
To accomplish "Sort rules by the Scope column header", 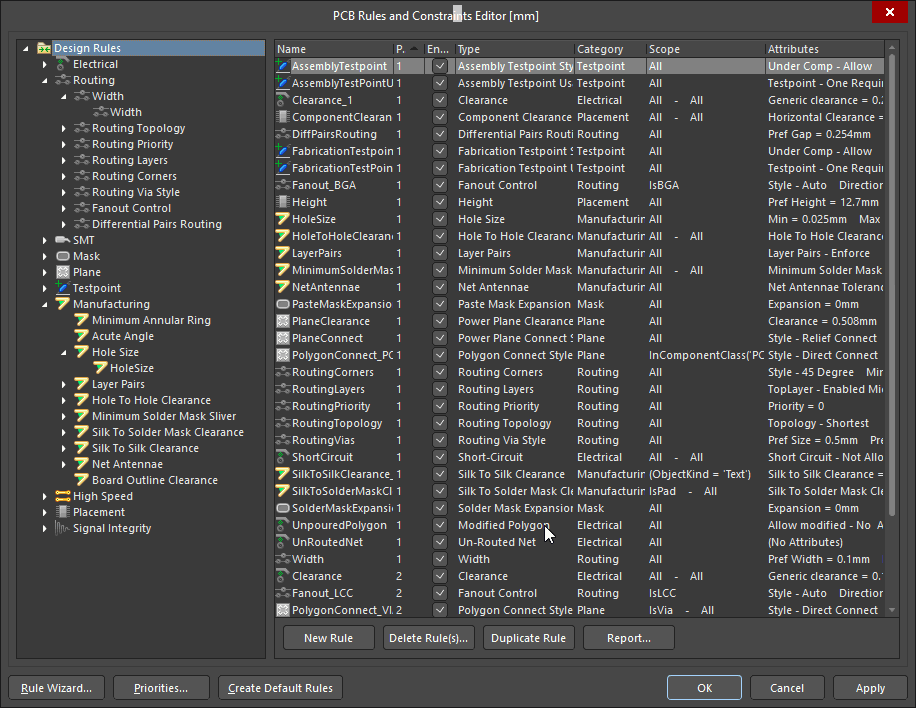I will [x=706, y=49].
